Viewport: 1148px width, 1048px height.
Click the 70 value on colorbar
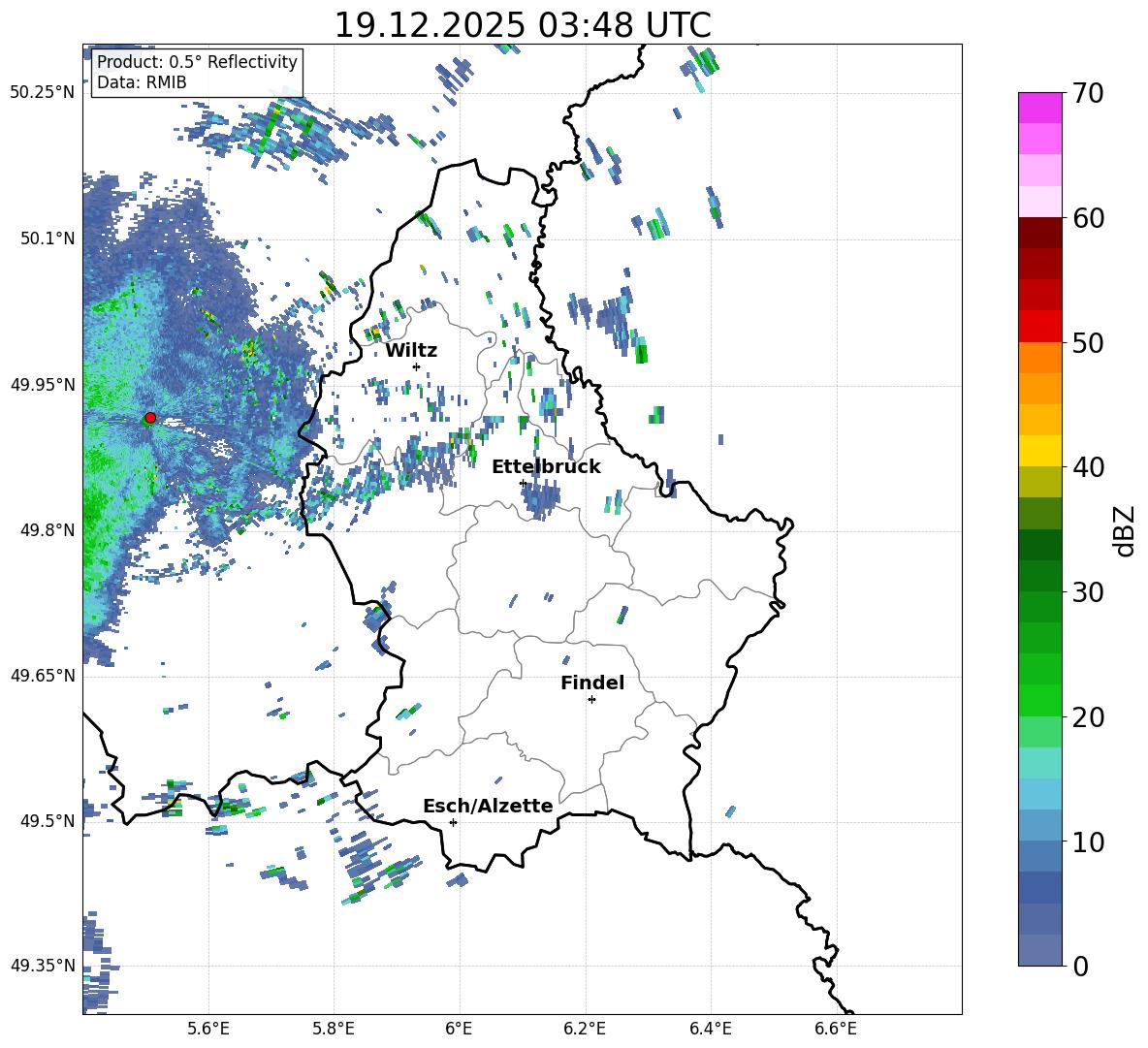coord(1087,94)
